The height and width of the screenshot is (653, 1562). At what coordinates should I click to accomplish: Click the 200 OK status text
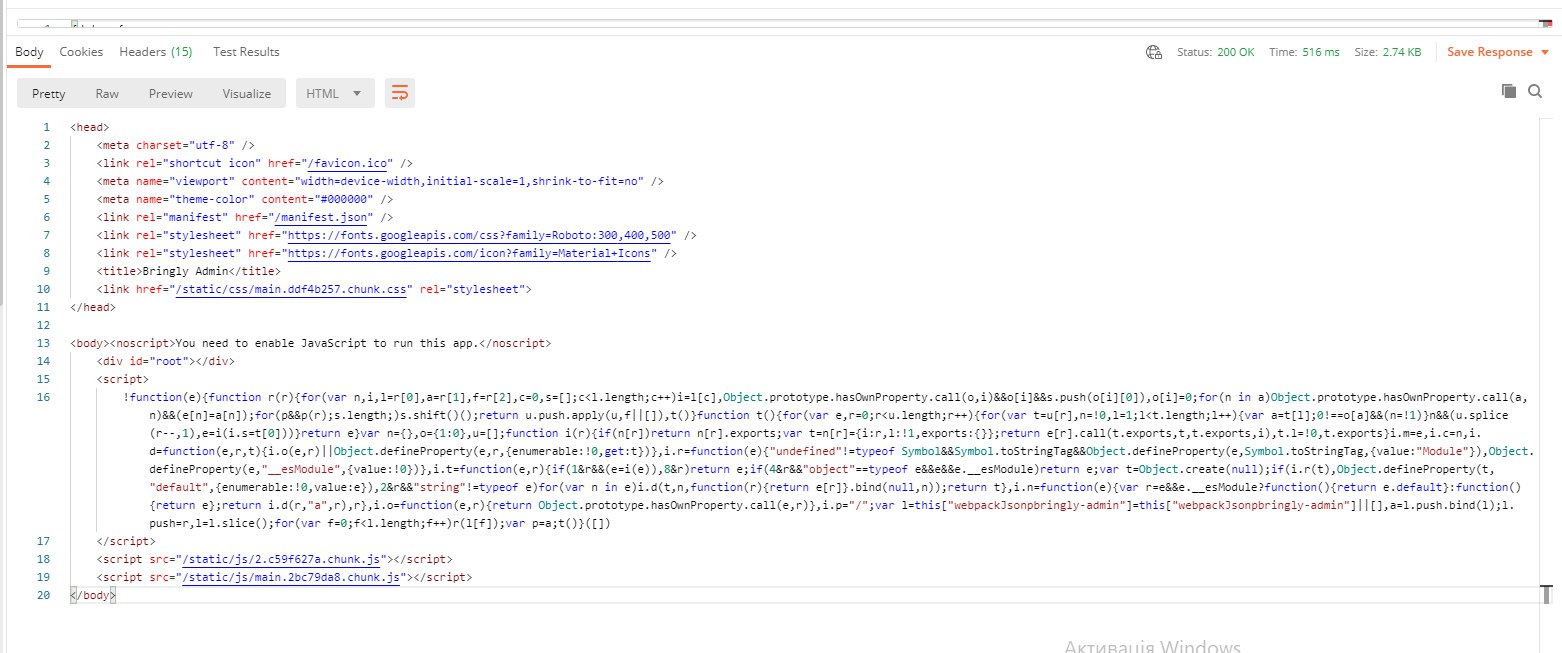click(x=1235, y=52)
